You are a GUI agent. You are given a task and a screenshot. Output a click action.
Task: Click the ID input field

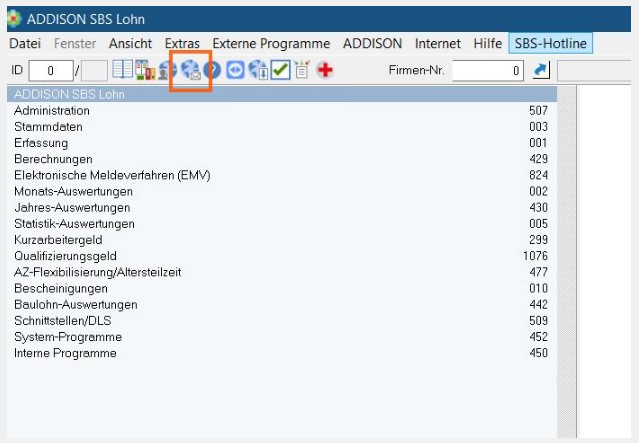[x=51, y=71]
